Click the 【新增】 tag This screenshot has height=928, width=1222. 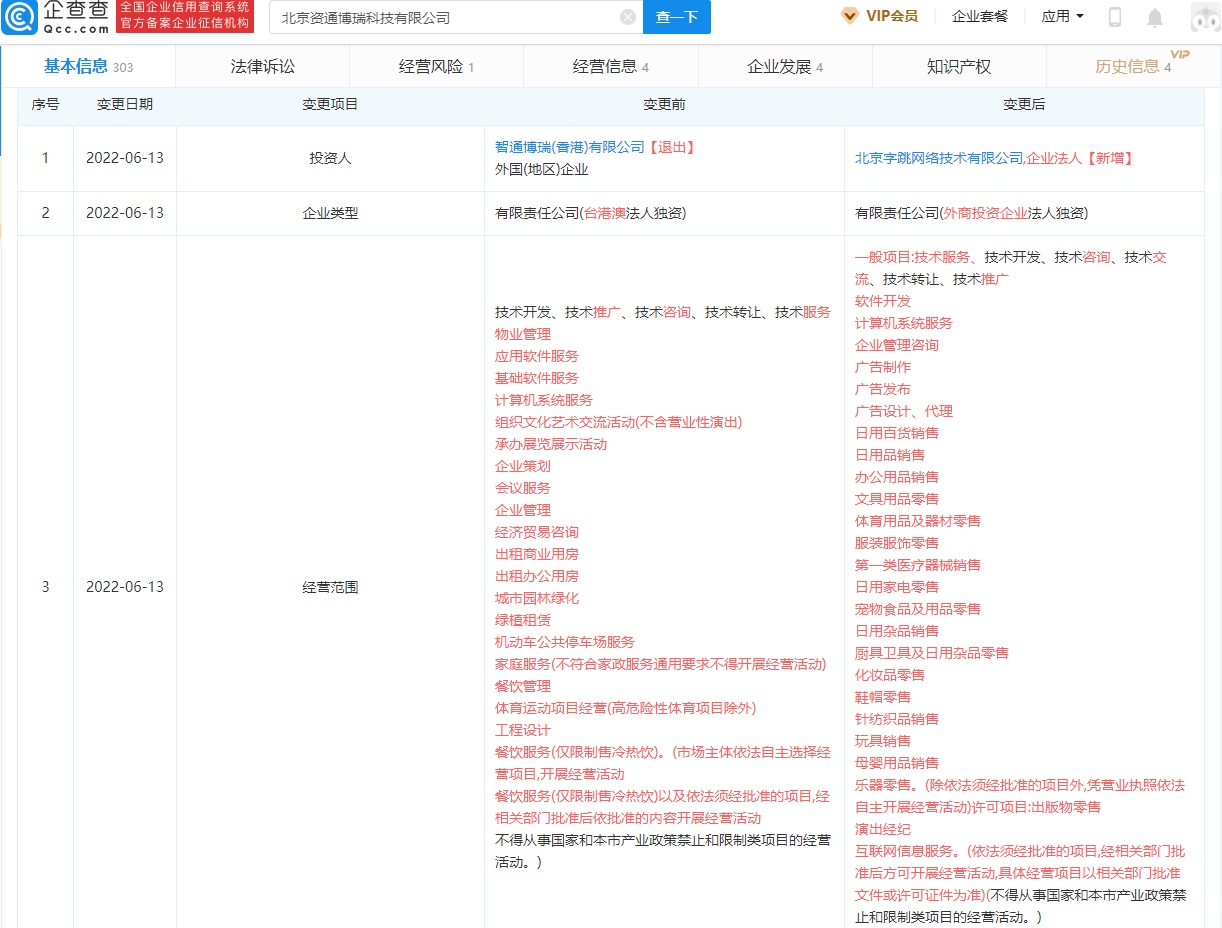click(1109, 158)
